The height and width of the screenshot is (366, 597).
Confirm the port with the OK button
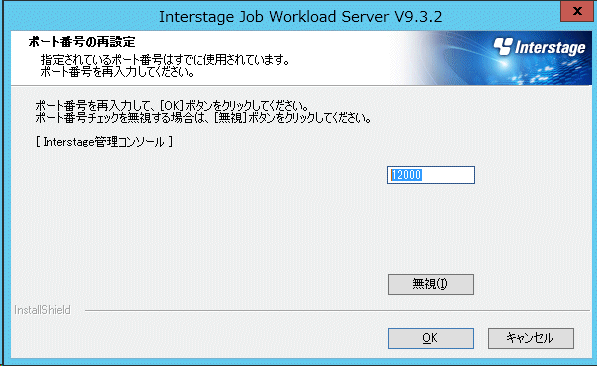(x=431, y=338)
